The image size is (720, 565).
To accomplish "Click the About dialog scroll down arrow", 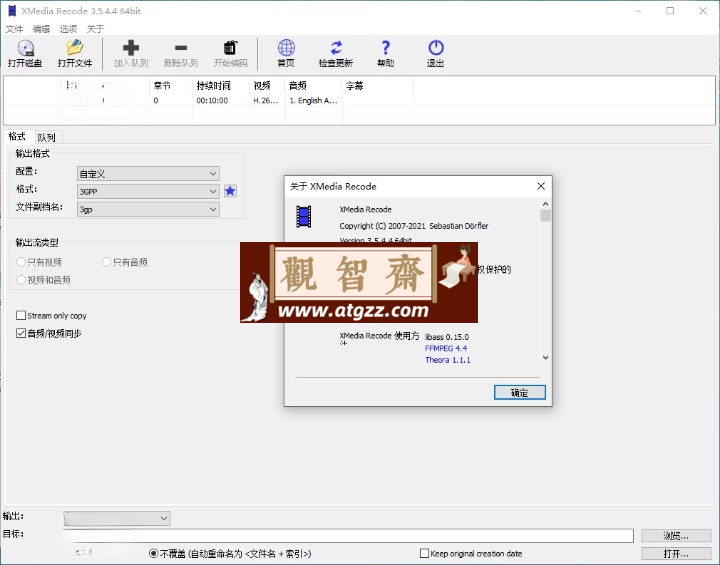I will point(546,357).
